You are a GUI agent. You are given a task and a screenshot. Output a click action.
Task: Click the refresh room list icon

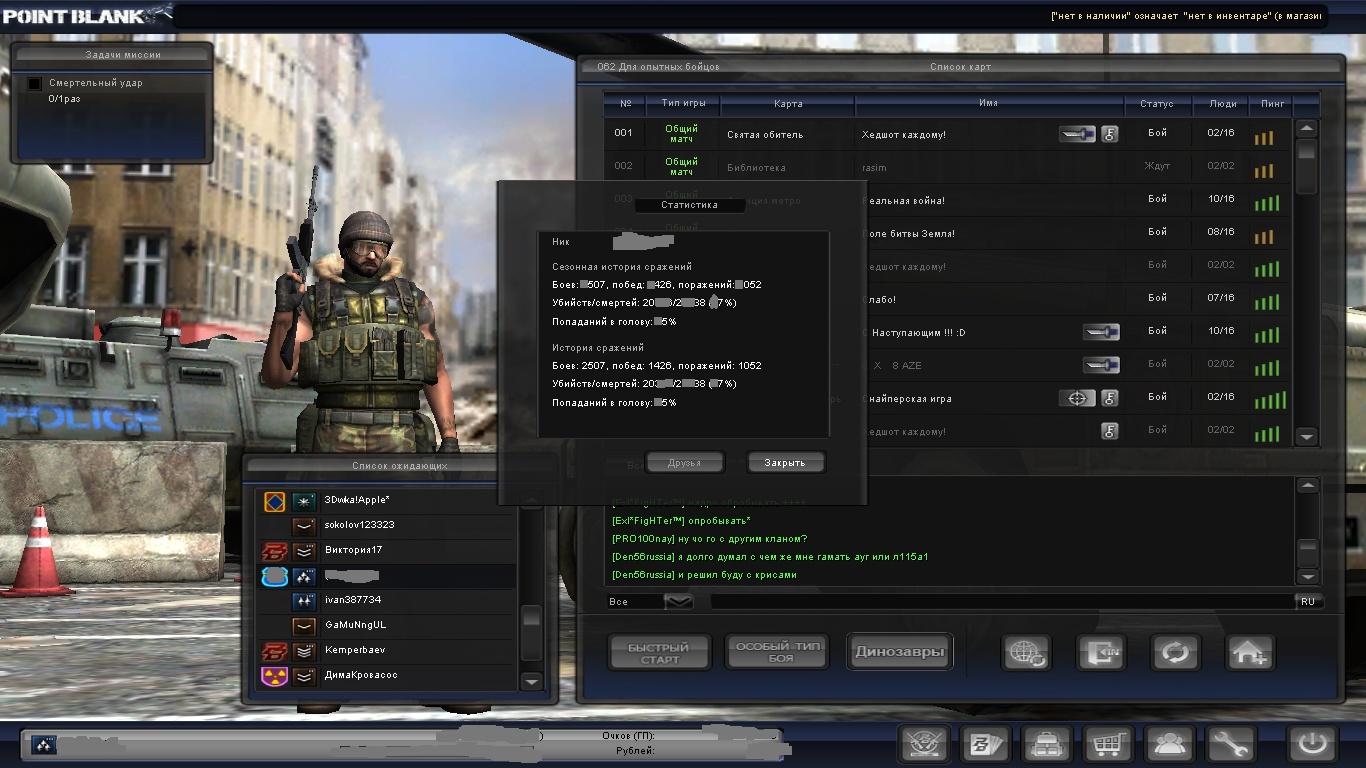coord(1175,653)
